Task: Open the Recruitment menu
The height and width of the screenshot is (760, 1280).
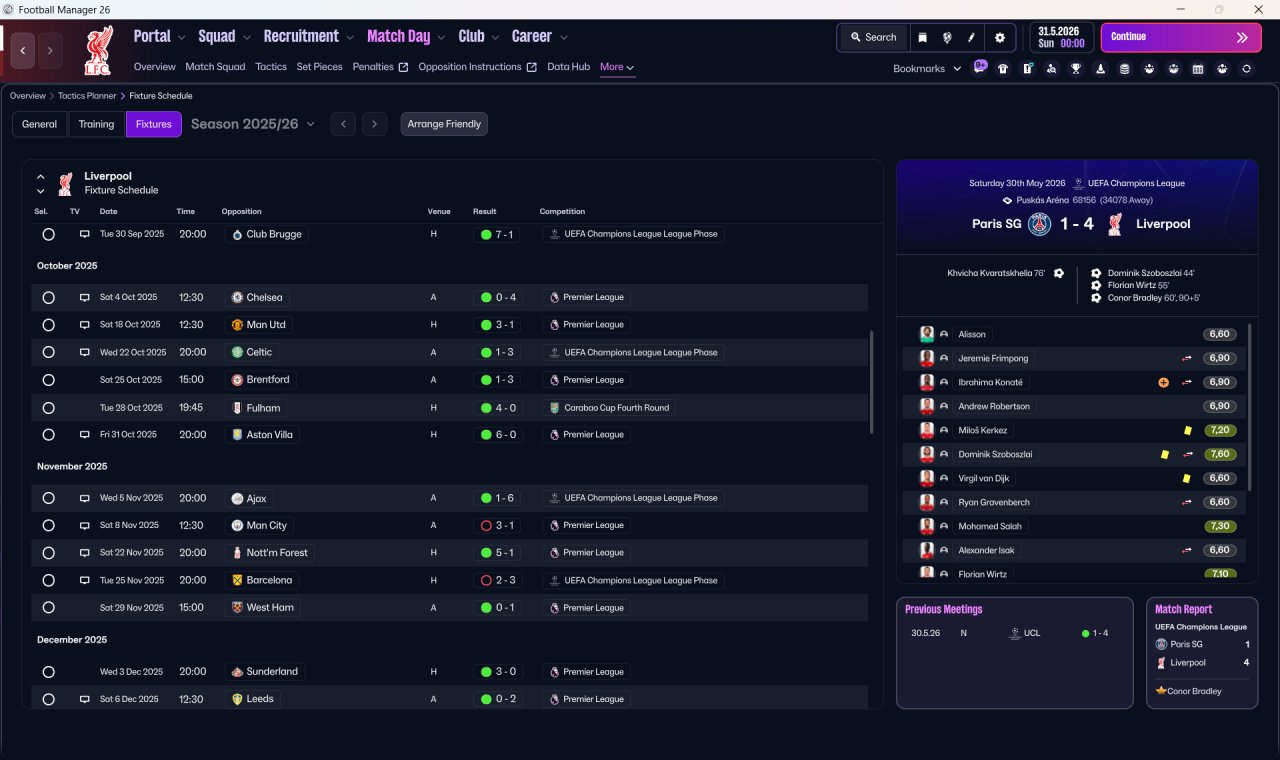Action: 308,36
